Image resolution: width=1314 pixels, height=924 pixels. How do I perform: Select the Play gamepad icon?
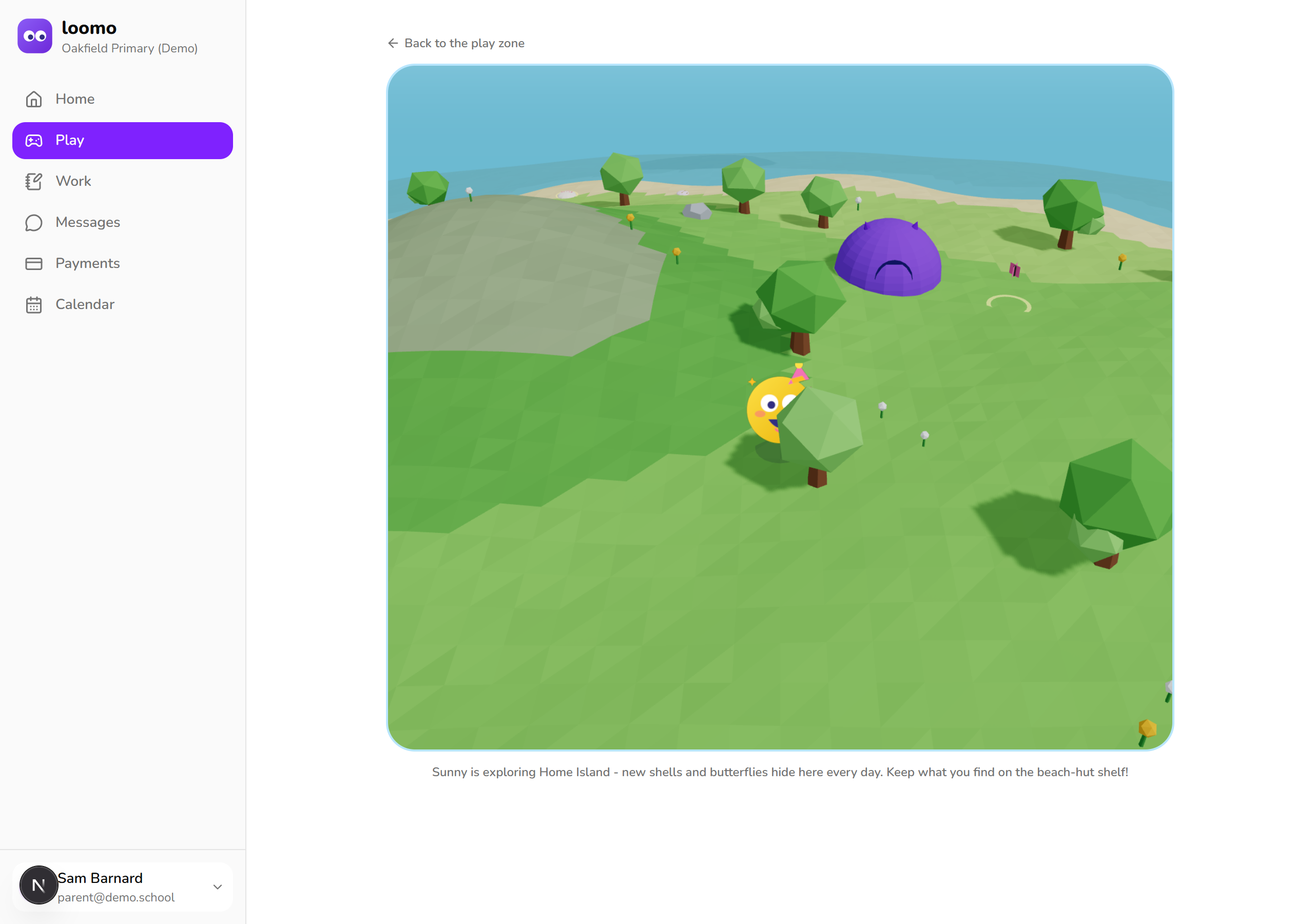point(34,141)
